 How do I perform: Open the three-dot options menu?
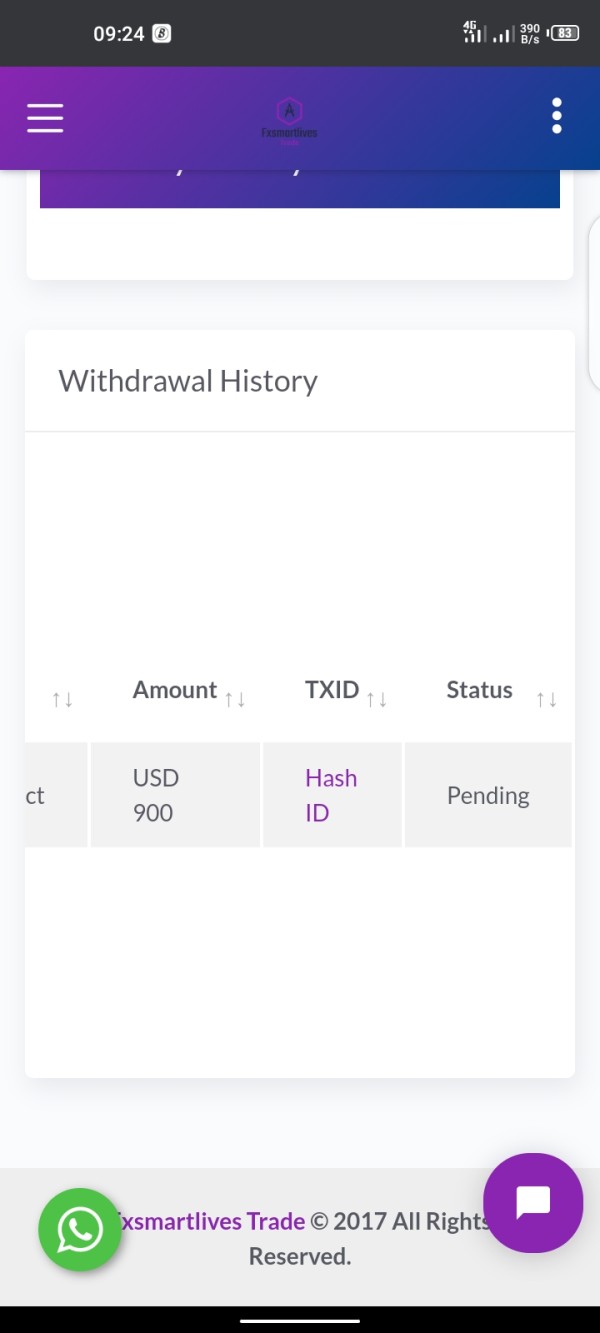coord(557,116)
